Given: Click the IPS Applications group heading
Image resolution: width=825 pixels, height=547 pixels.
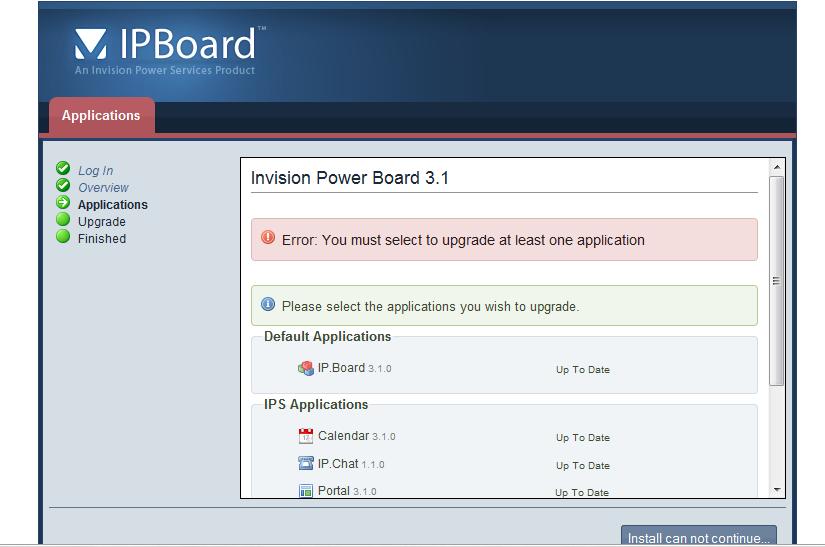Looking at the screenshot, I should (x=316, y=404).
